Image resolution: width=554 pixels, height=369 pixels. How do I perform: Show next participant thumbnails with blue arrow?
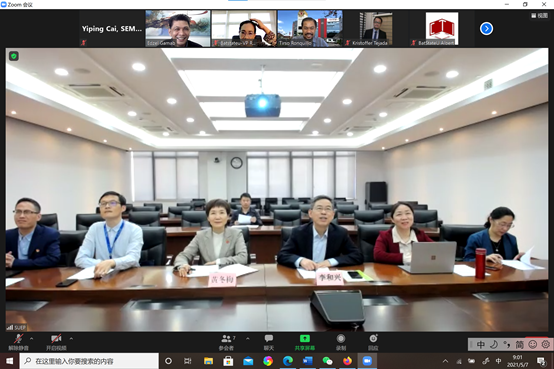point(487,29)
